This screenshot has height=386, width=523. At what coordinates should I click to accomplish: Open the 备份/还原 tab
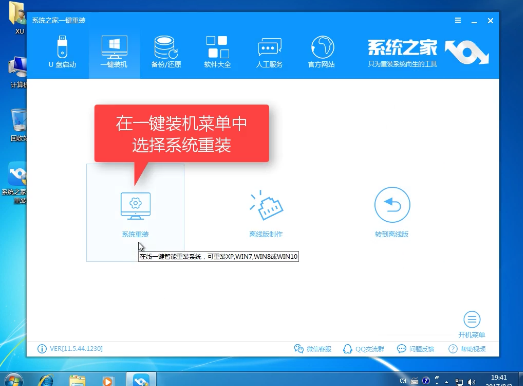(166, 52)
